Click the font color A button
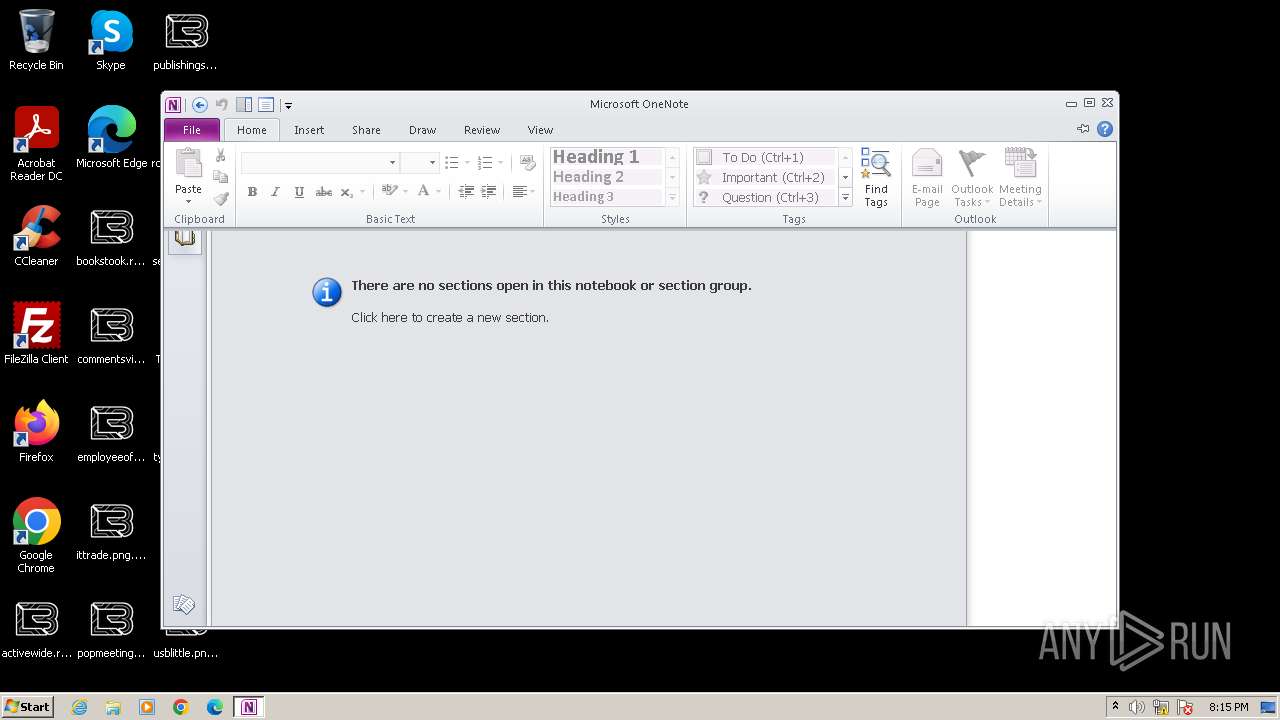Viewport: 1280px width, 720px height. pyautogui.click(x=423, y=191)
